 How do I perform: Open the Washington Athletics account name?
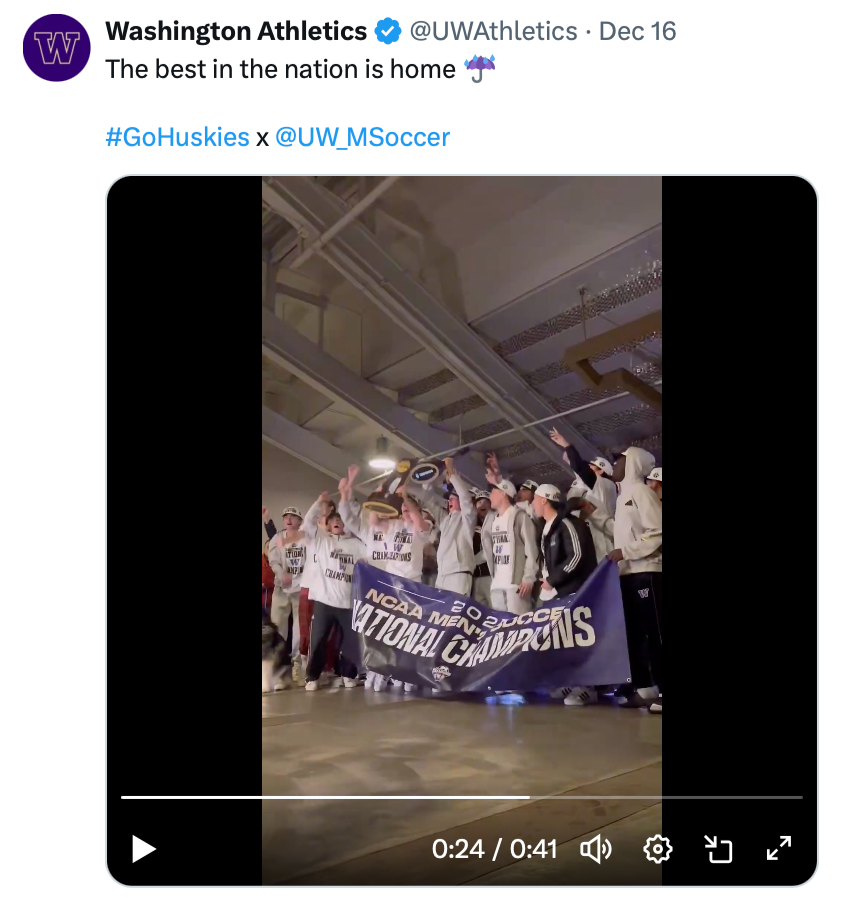click(x=236, y=32)
